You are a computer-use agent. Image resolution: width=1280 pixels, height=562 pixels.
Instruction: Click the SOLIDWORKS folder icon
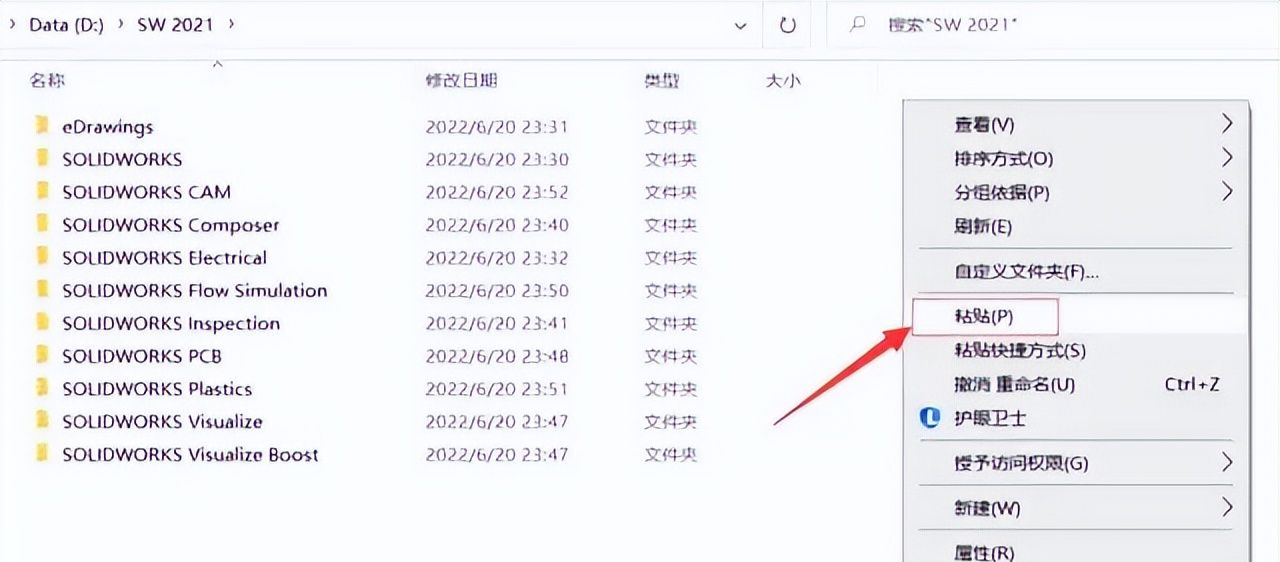[42, 158]
